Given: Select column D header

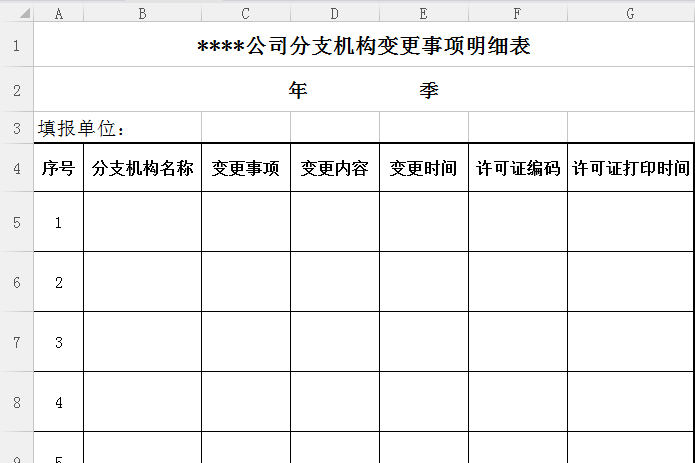Looking at the screenshot, I should [x=335, y=13].
